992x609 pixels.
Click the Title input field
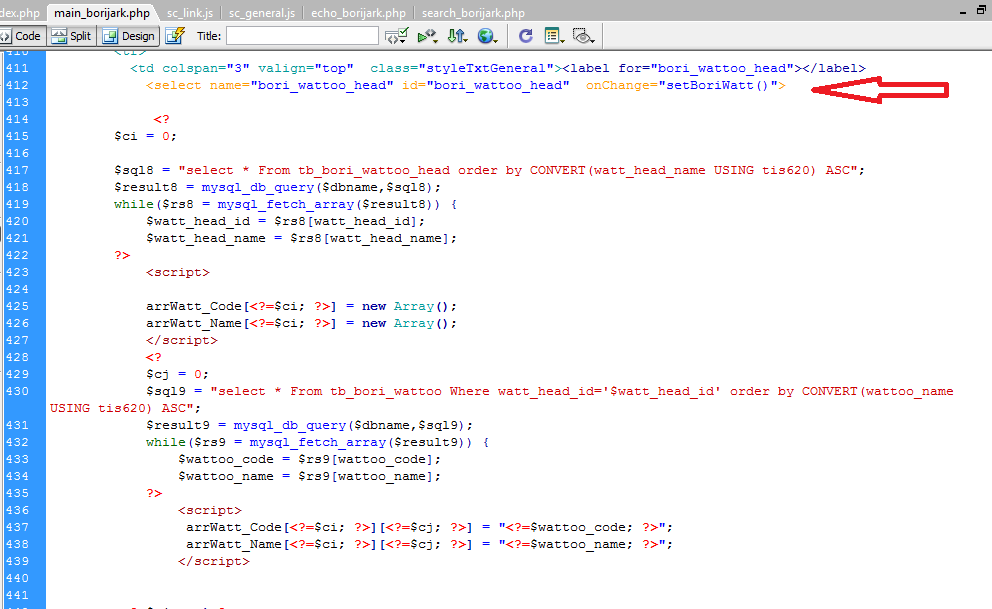(x=302, y=36)
